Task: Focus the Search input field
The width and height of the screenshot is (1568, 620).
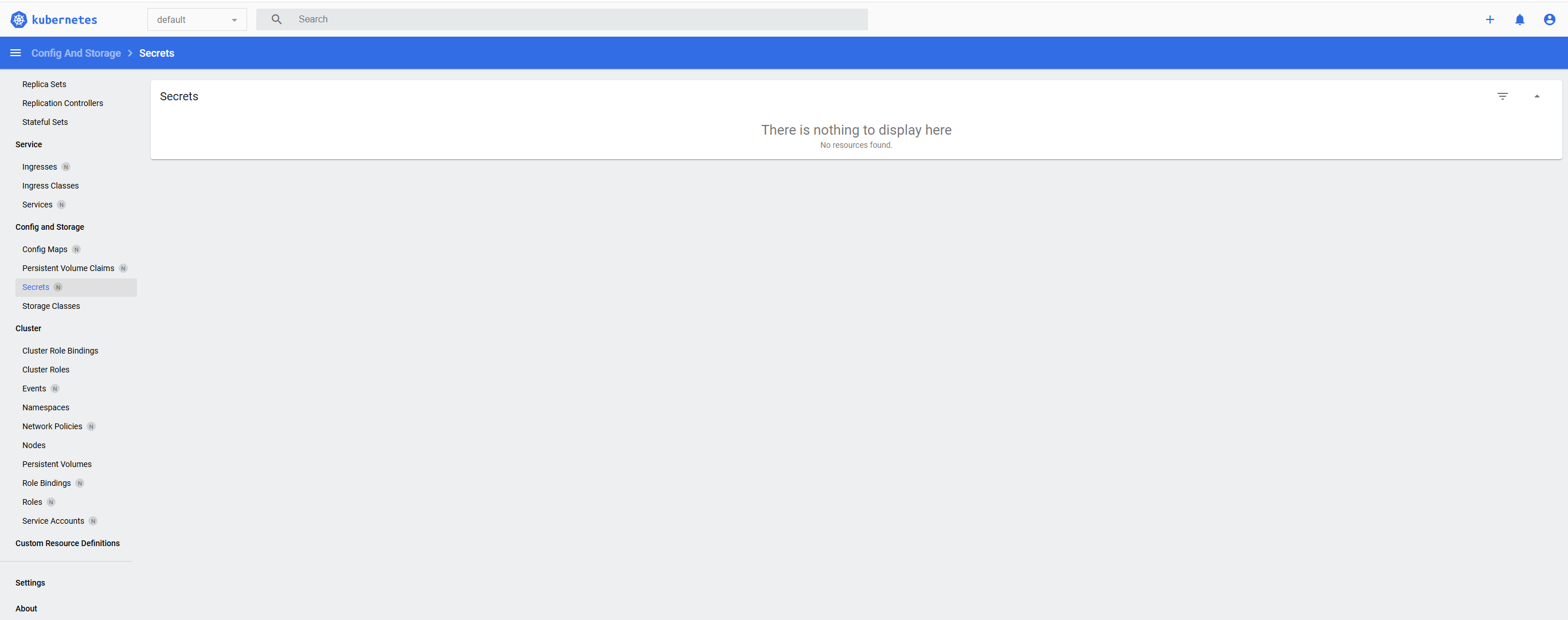Action: [x=572, y=19]
